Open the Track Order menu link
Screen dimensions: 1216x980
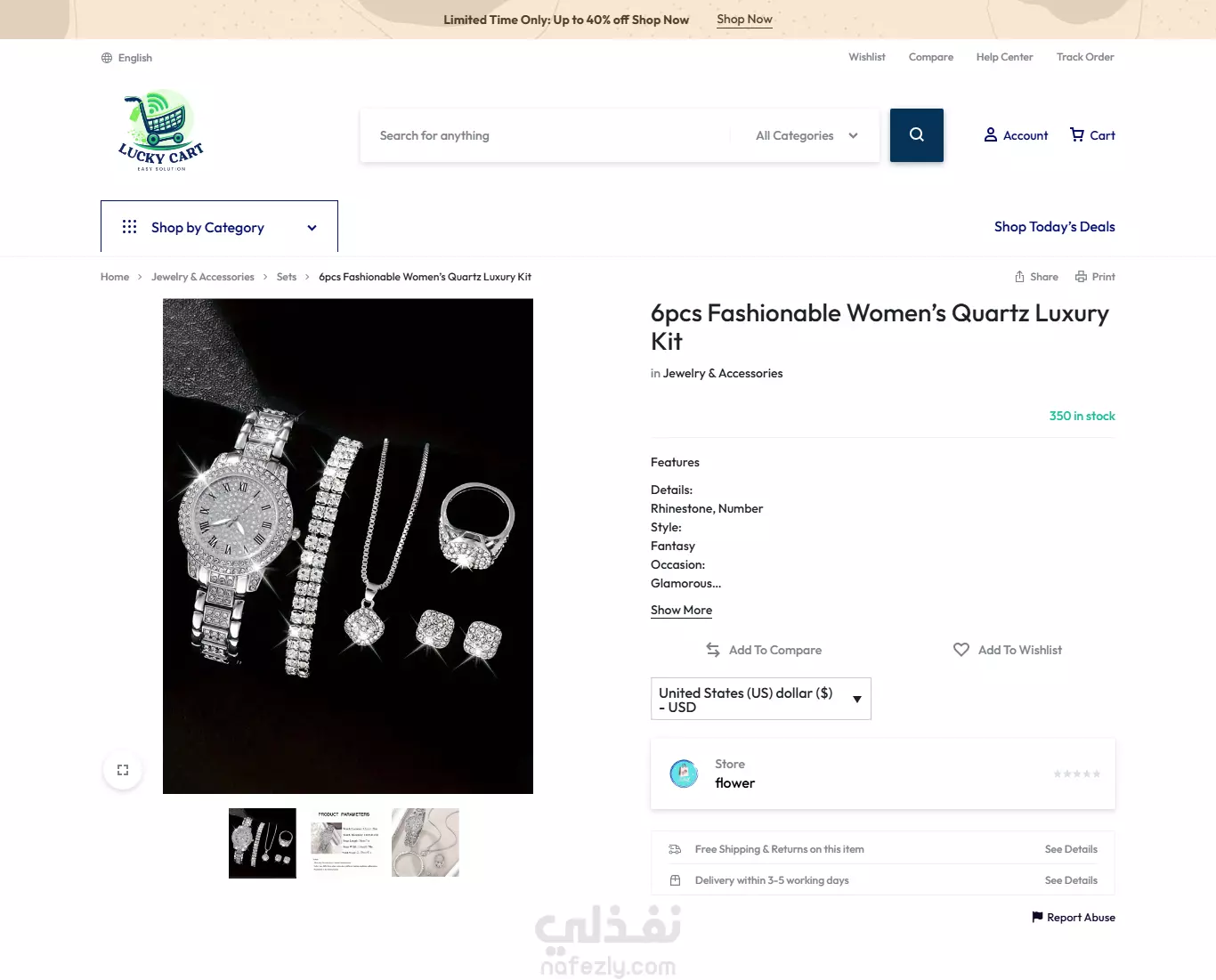(1085, 57)
